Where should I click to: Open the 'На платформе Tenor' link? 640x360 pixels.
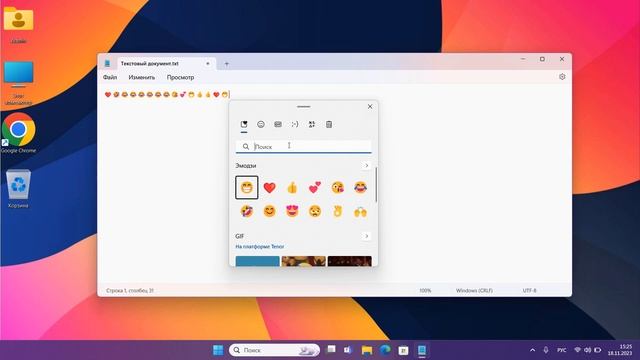coord(260,247)
